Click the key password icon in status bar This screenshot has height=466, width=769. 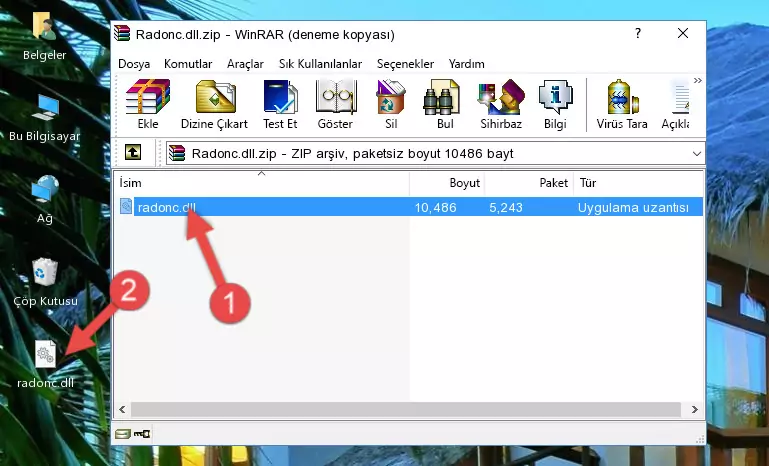142,434
